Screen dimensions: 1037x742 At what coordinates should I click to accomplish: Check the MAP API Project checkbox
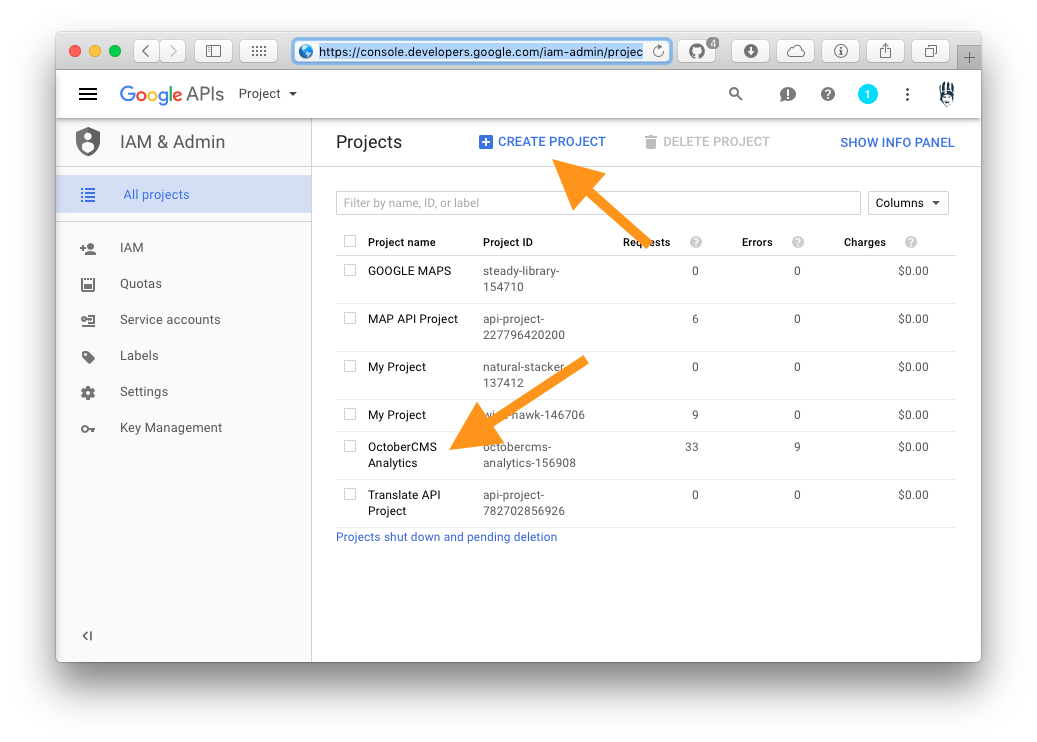[350, 318]
